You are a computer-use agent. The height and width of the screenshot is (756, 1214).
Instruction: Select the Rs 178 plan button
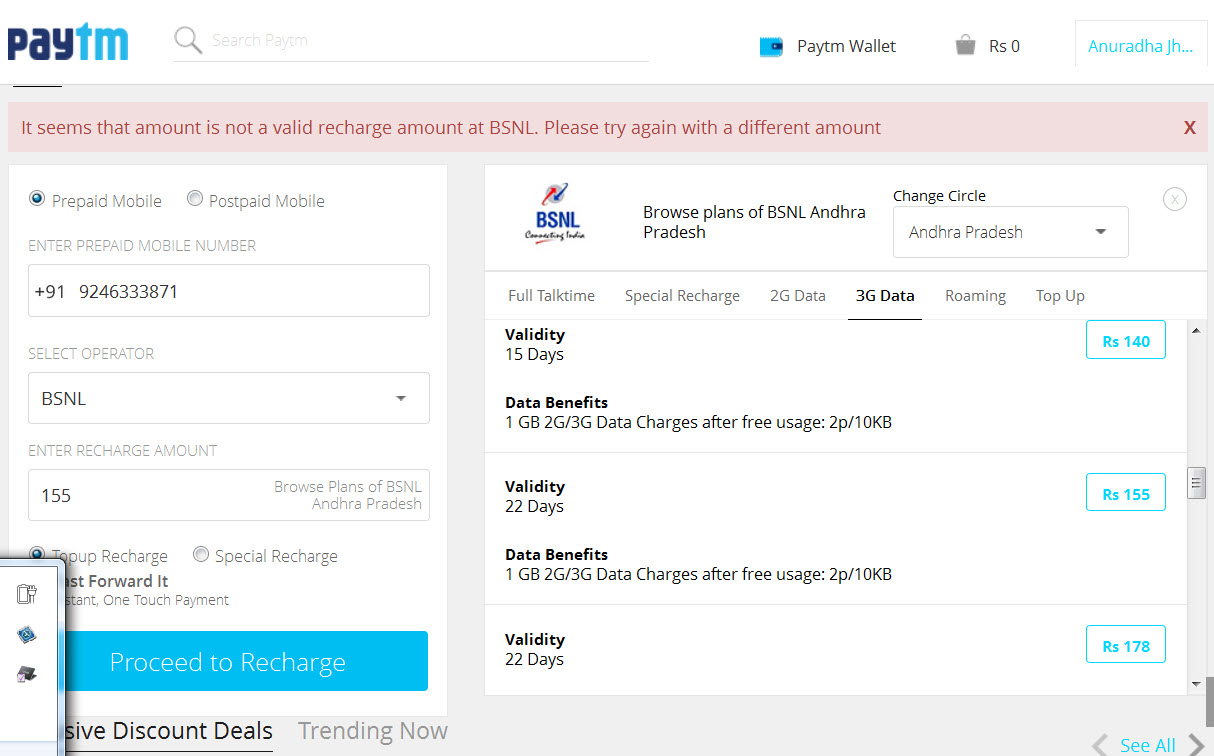tap(1125, 646)
